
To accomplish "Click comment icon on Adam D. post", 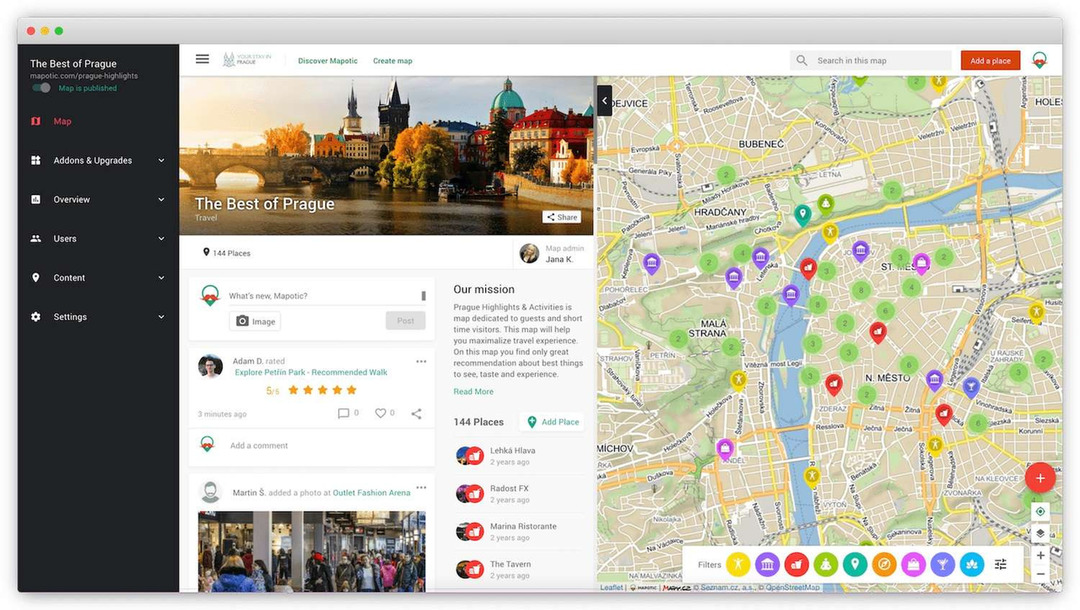I will (343, 413).
